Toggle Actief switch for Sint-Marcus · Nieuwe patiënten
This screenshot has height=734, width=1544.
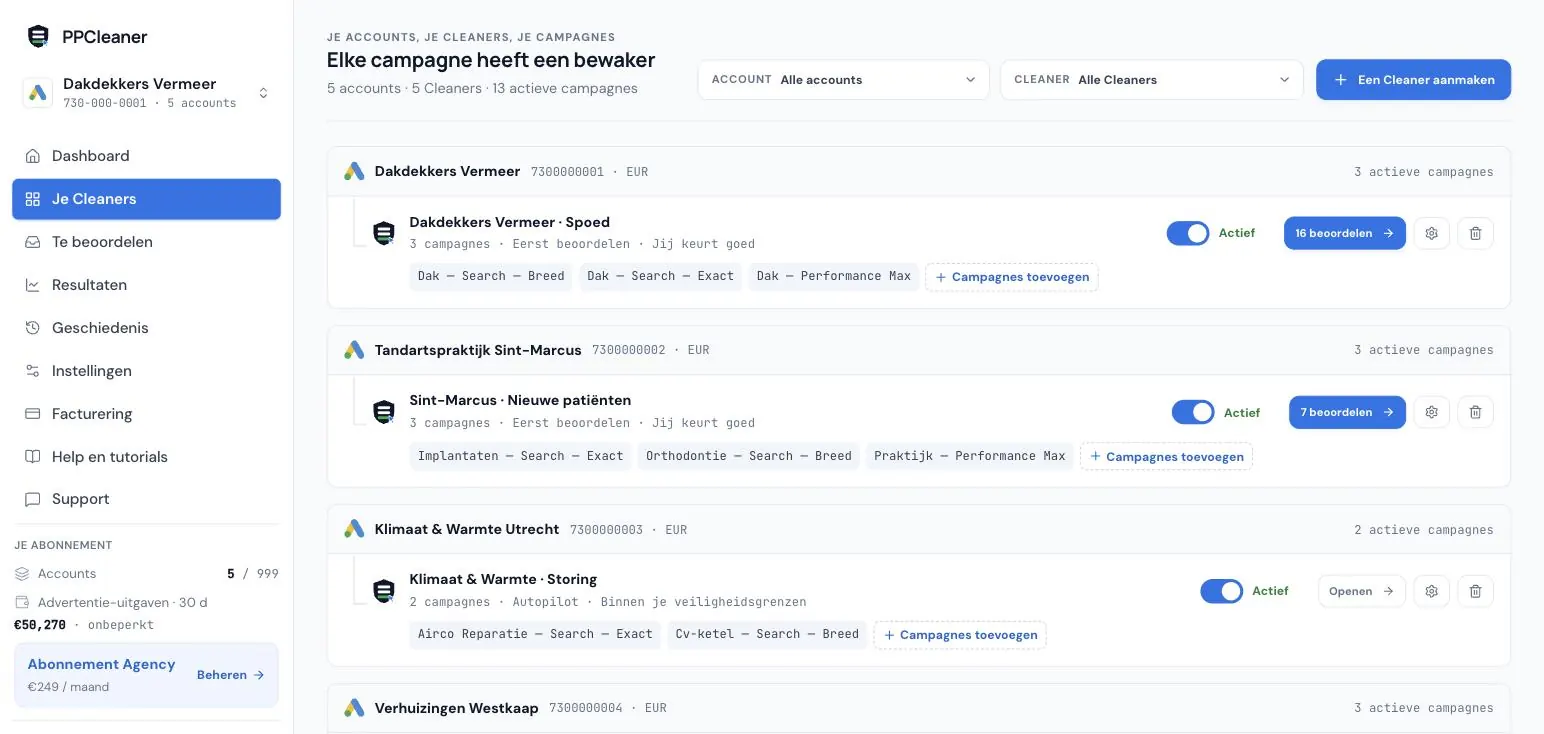pos(1193,412)
